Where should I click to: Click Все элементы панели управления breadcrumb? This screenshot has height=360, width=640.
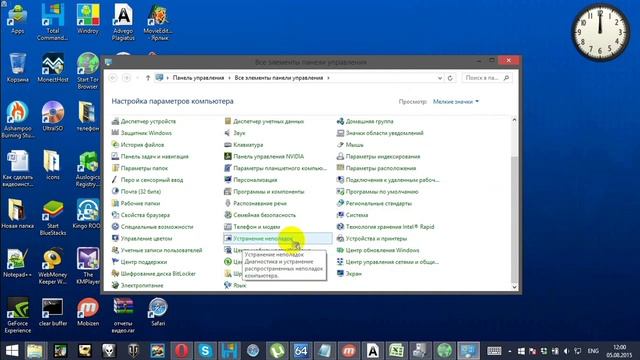pyautogui.click(x=279, y=78)
